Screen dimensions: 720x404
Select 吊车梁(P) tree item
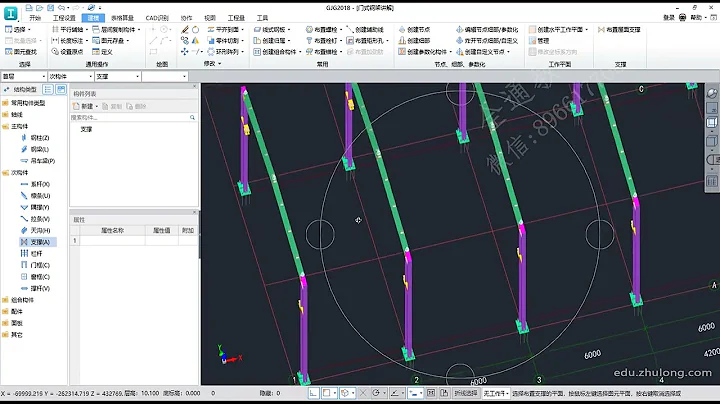(x=38, y=161)
